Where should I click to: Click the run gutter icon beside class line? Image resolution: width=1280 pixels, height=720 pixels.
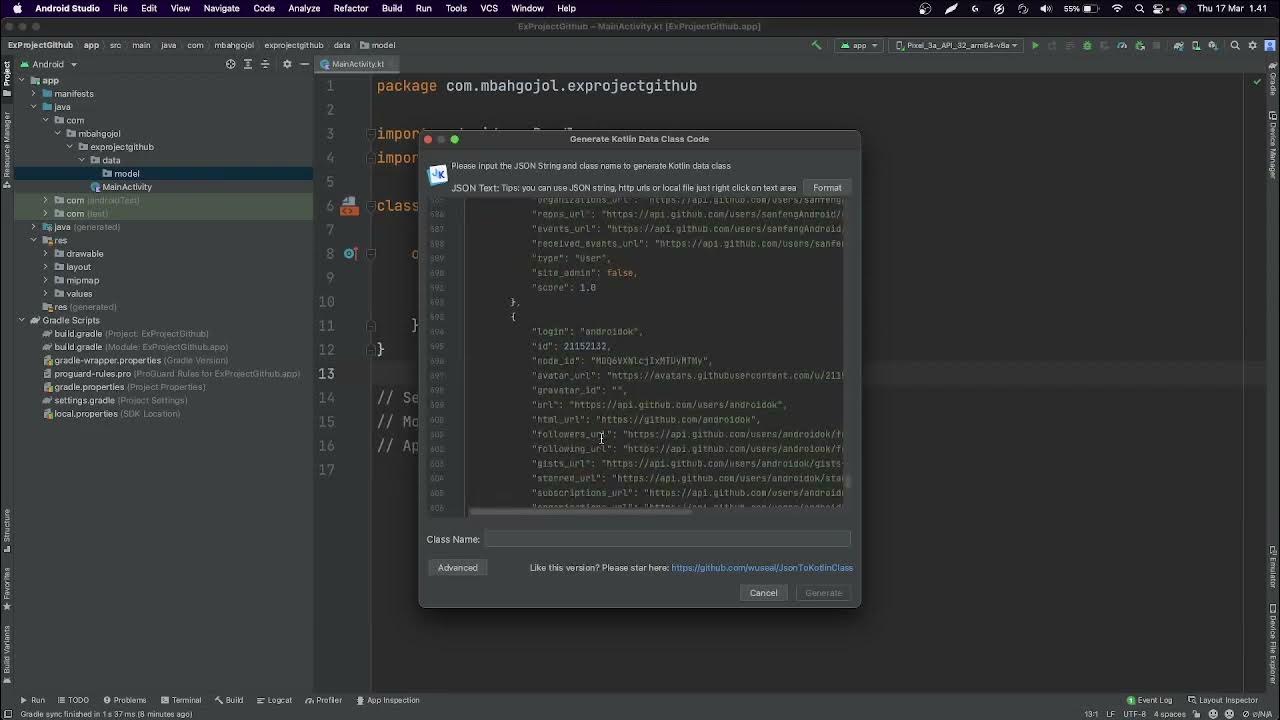tap(349, 205)
